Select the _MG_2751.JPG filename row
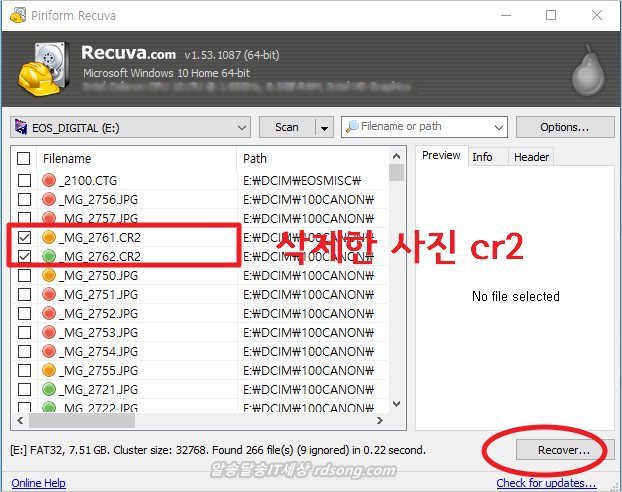 [x=98, y=294]
